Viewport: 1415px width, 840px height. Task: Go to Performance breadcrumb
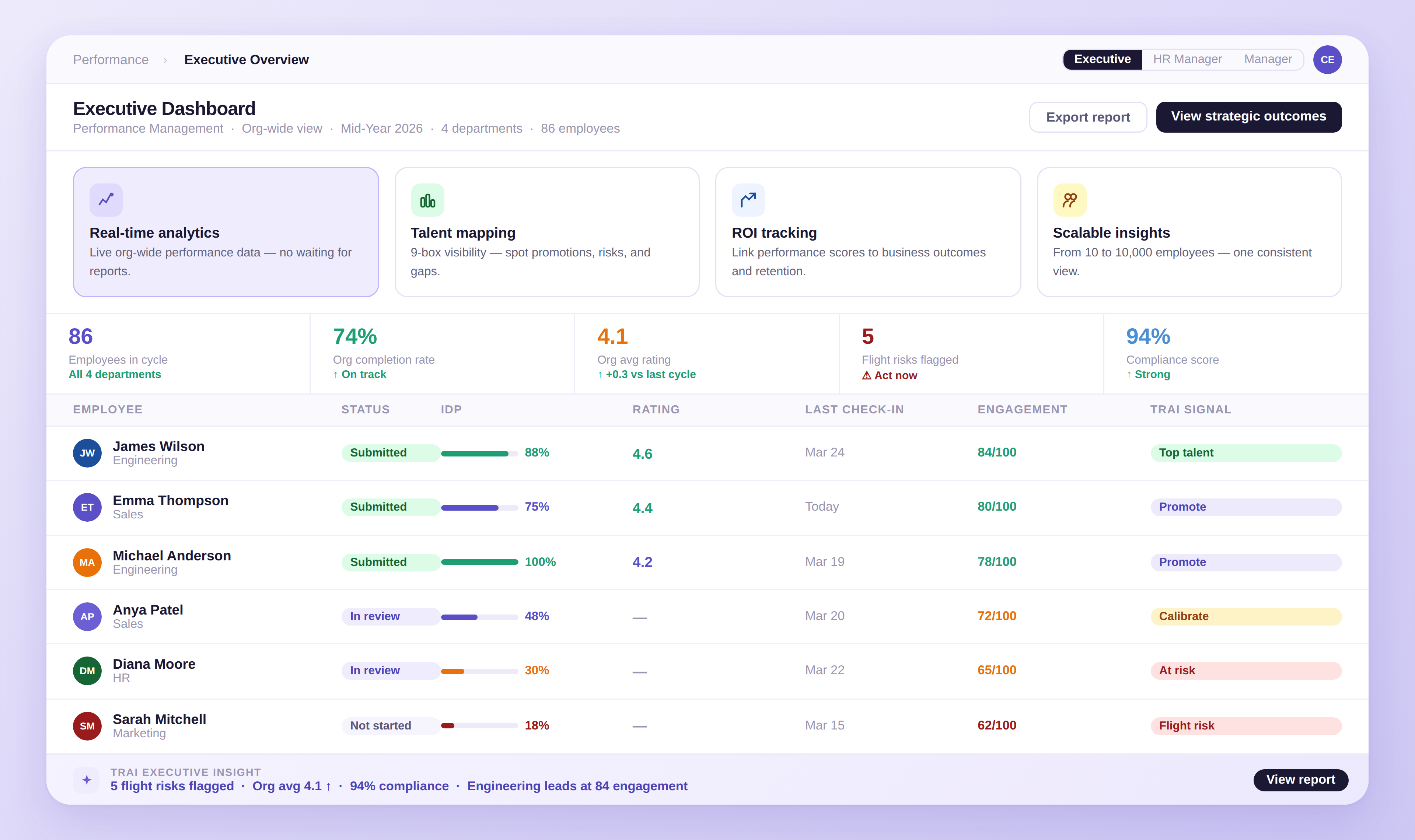[x=111, y=60]
